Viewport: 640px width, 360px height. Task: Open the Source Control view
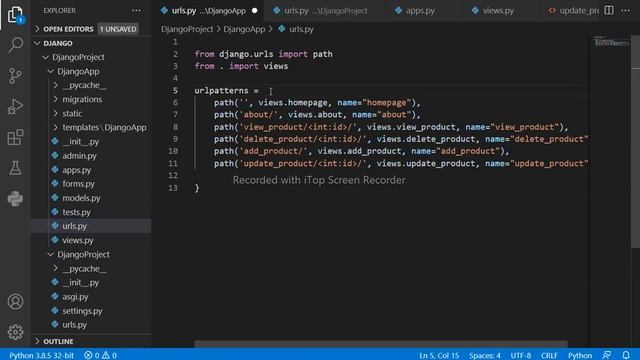click(15, 76)
